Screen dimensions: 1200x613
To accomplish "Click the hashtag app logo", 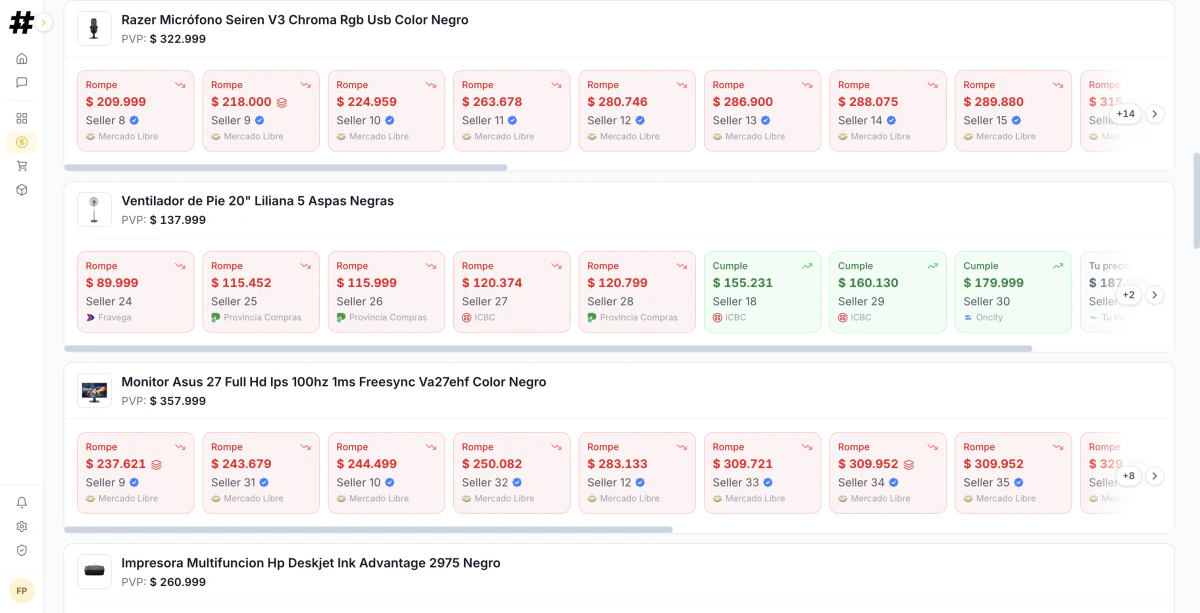I will point(21,22).
